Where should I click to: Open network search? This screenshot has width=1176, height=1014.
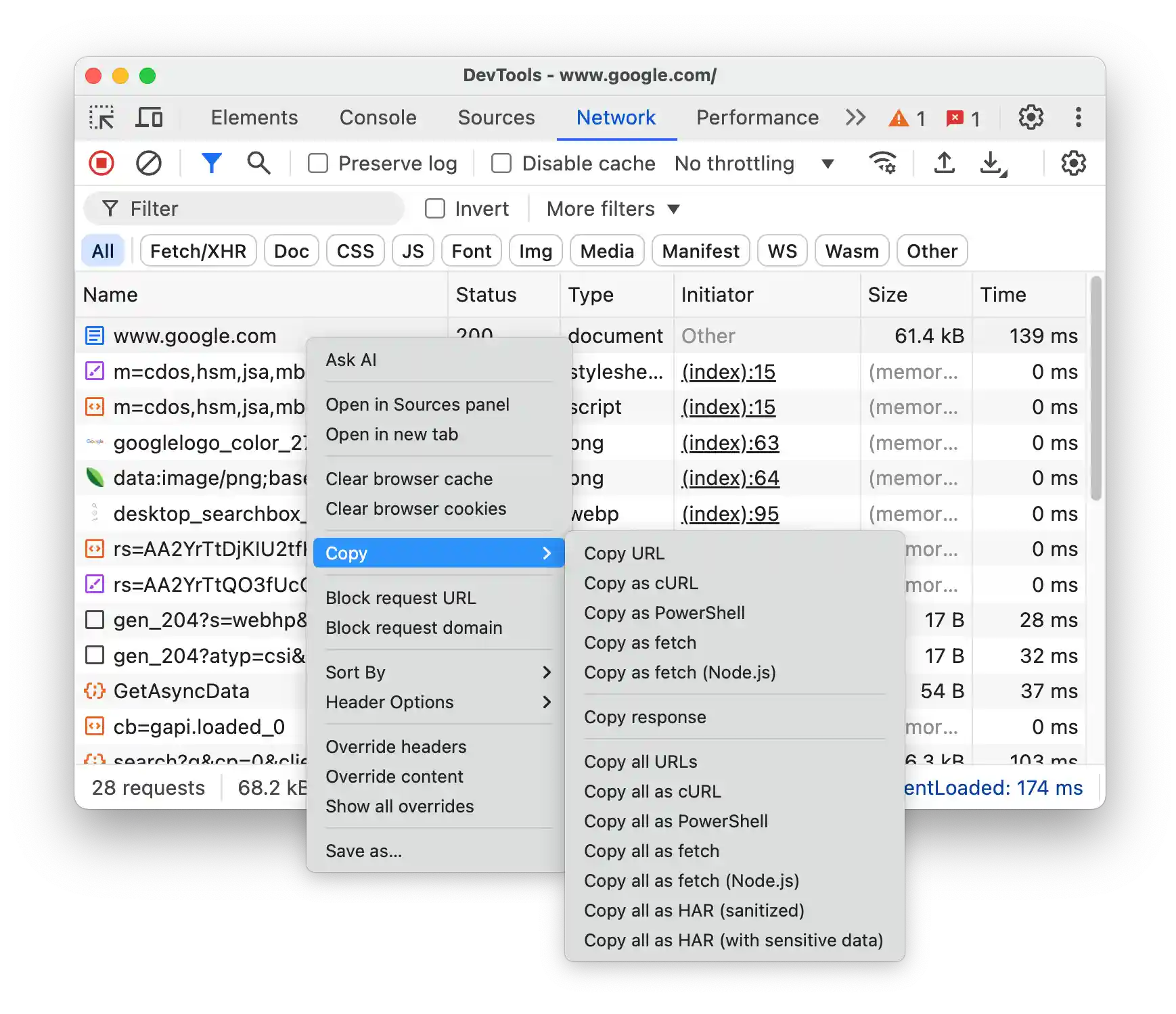tap(258, 163)
